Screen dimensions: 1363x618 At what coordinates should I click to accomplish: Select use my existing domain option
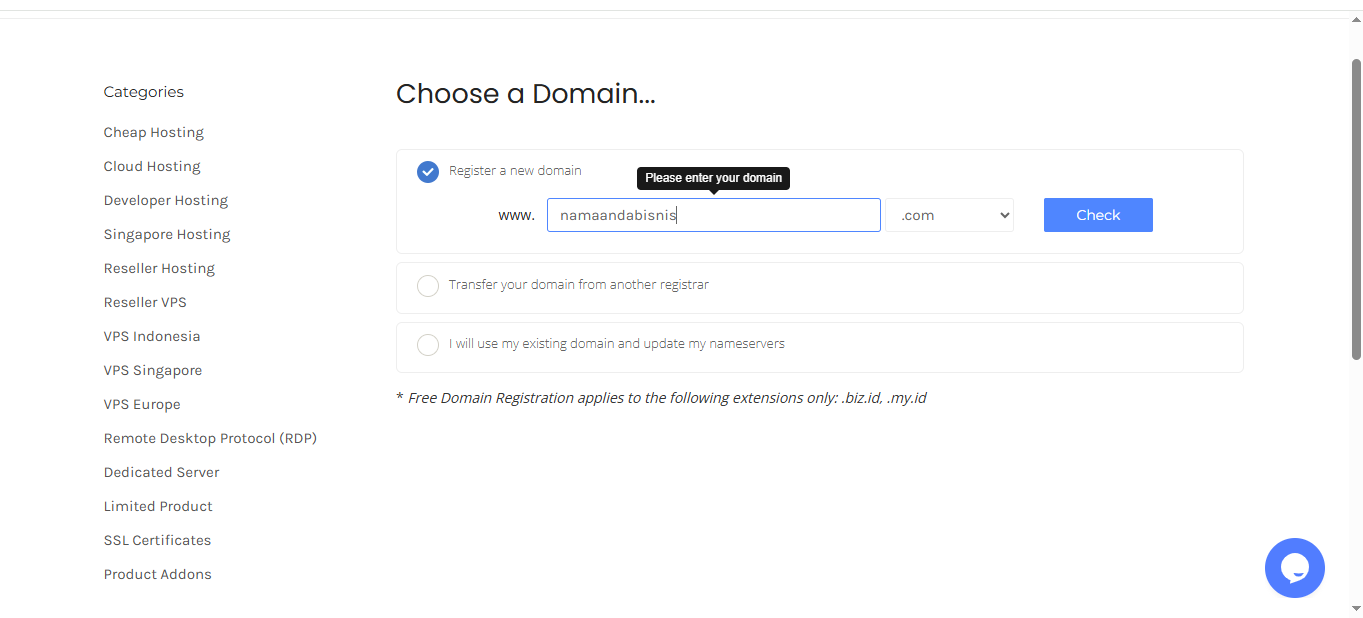(428, 345)
